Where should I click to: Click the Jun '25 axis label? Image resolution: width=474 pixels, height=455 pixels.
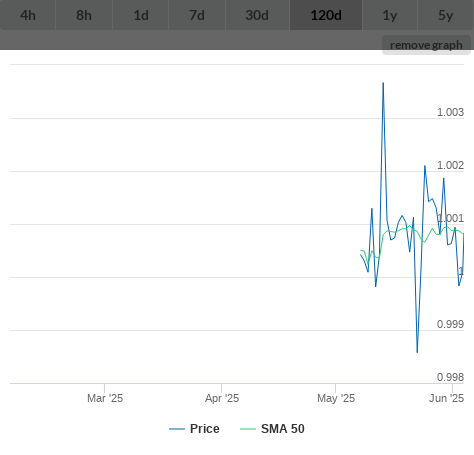[x=446, y=398]
